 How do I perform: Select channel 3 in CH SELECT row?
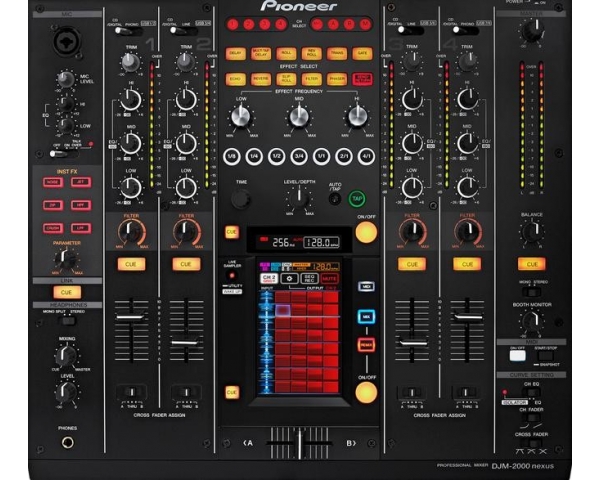click(264, 25)
